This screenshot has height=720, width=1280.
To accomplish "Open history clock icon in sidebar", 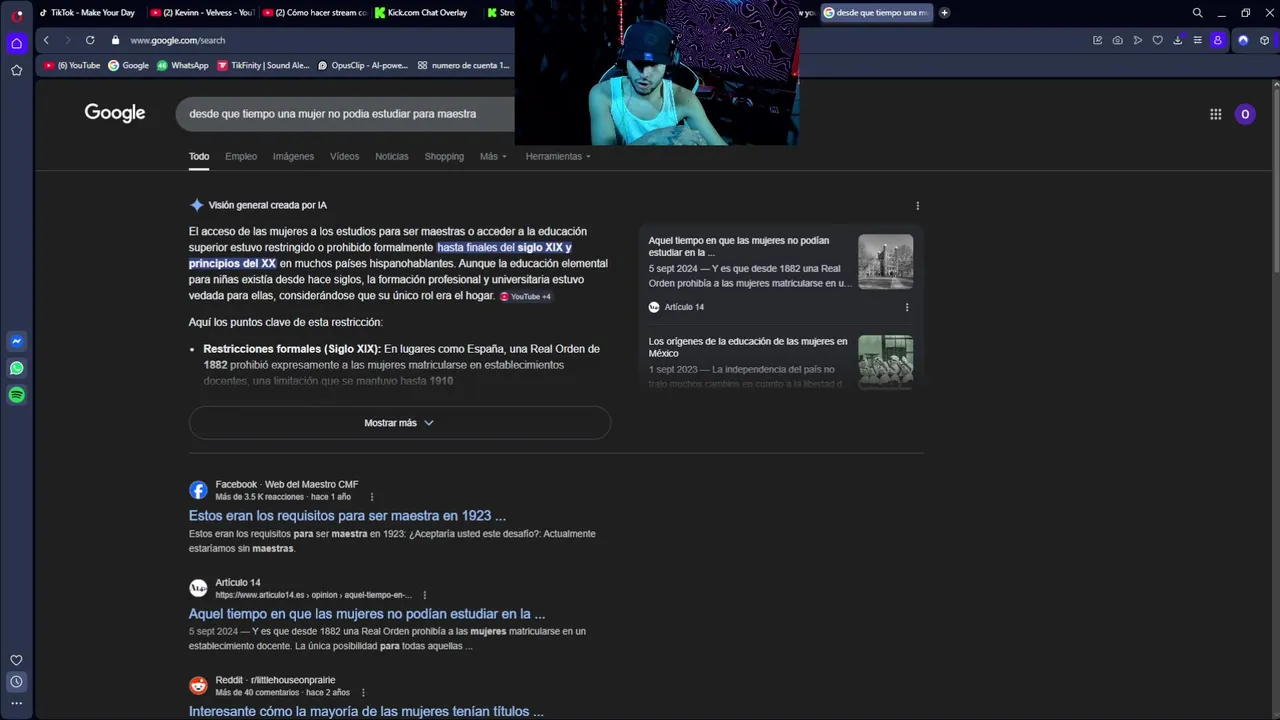I will [16, 682].
